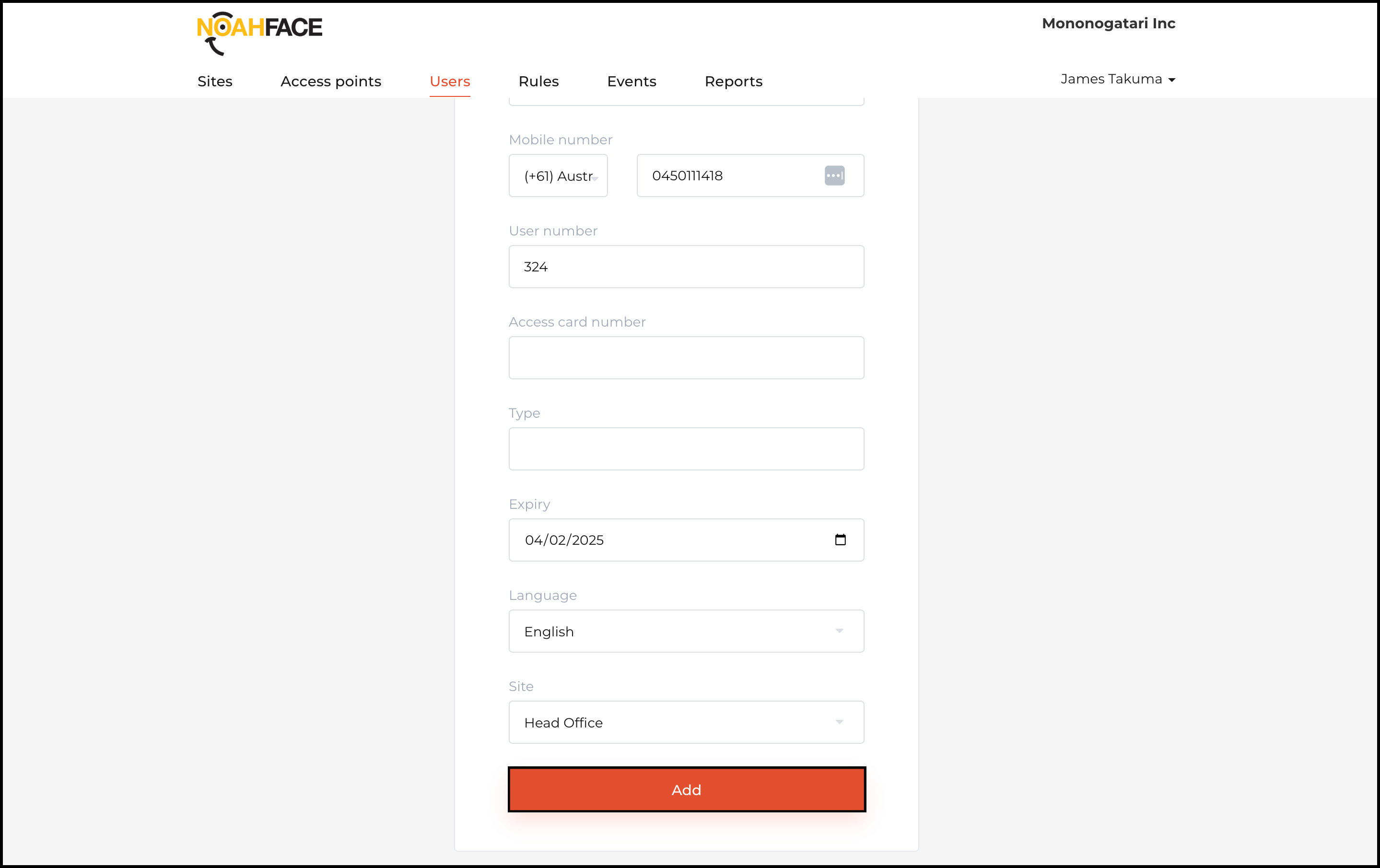The width and height of the screenshot is (1380, 868).
Task: Go to the Reports tab
Action: coord(733,82)
